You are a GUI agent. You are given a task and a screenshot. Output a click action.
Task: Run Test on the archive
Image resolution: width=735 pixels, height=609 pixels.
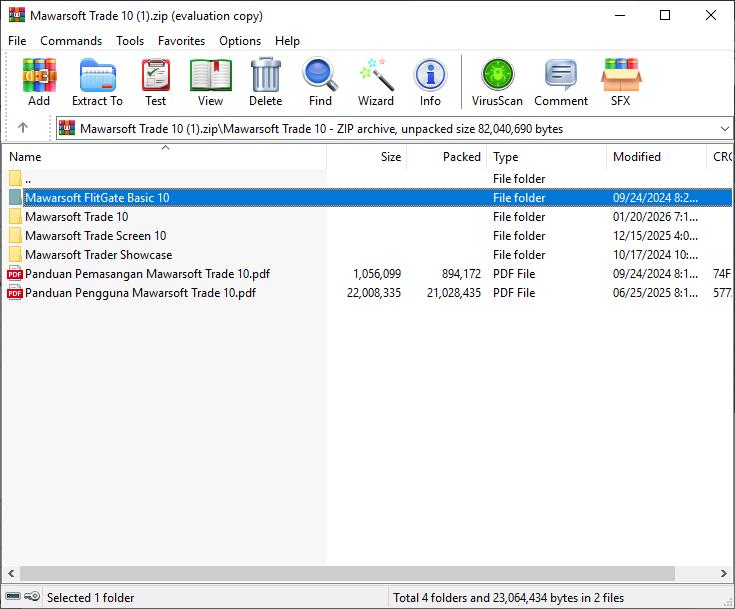coord(155,82)
